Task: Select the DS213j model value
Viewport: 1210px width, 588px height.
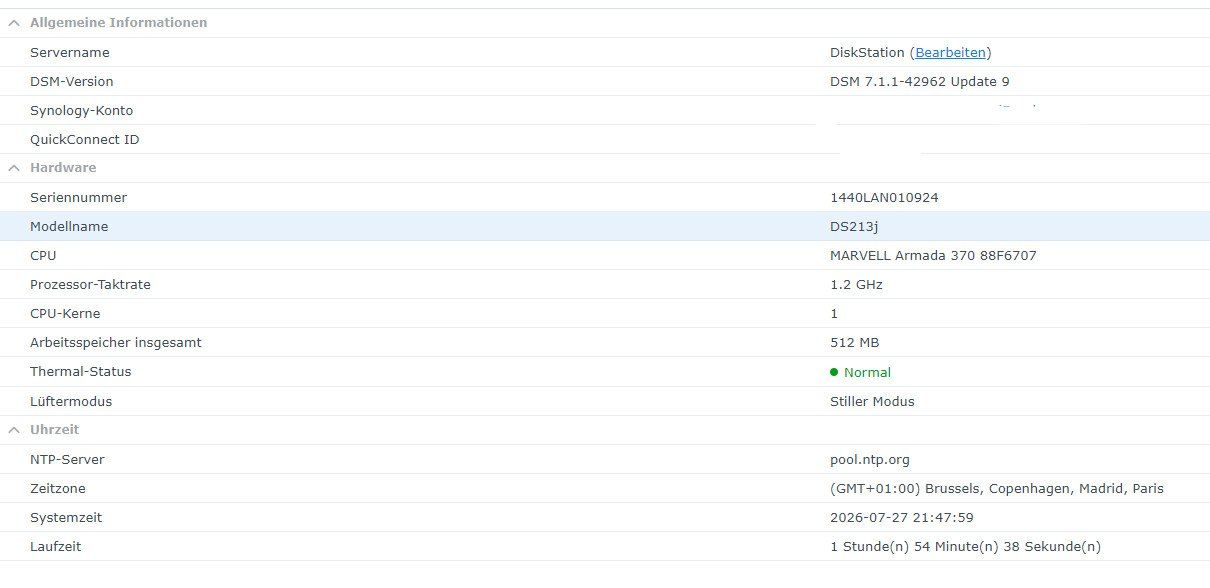Action: (x=854, y=227)
